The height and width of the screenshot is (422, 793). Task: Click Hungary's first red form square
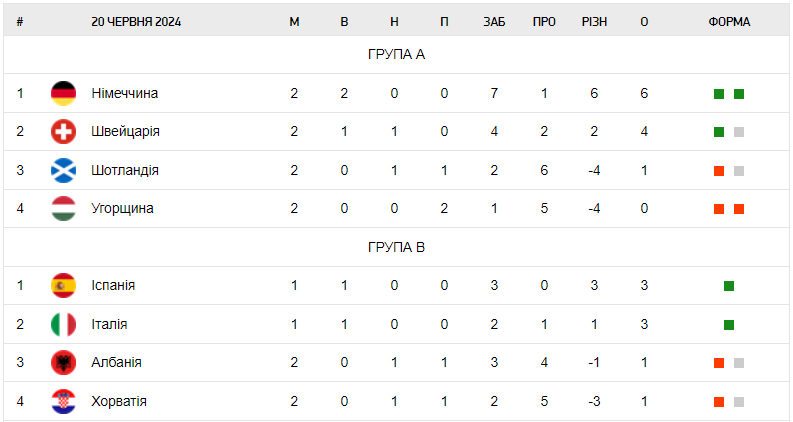719,209
